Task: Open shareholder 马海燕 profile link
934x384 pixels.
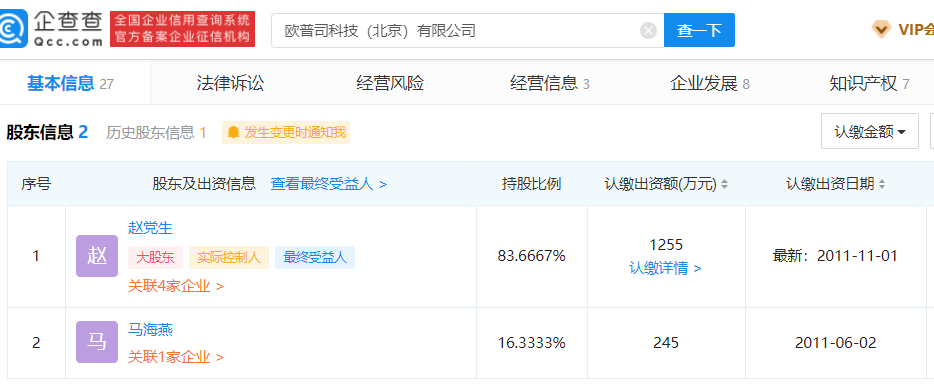Action: pyautogui.click(x=150, y=329)
